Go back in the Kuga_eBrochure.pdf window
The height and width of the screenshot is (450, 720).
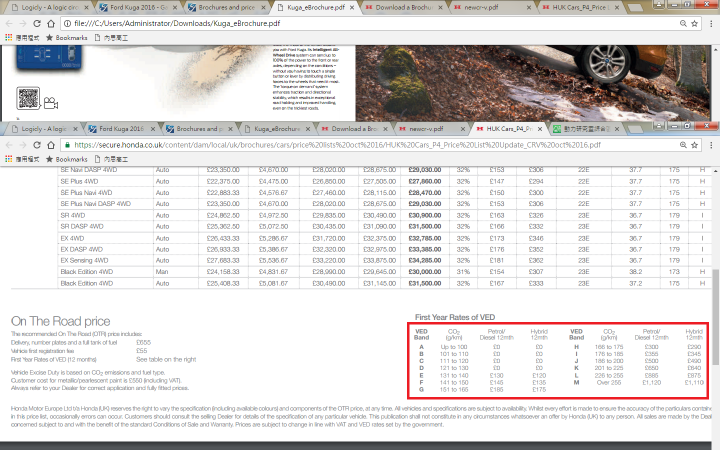pyautogui.click(x=9, y=23)
